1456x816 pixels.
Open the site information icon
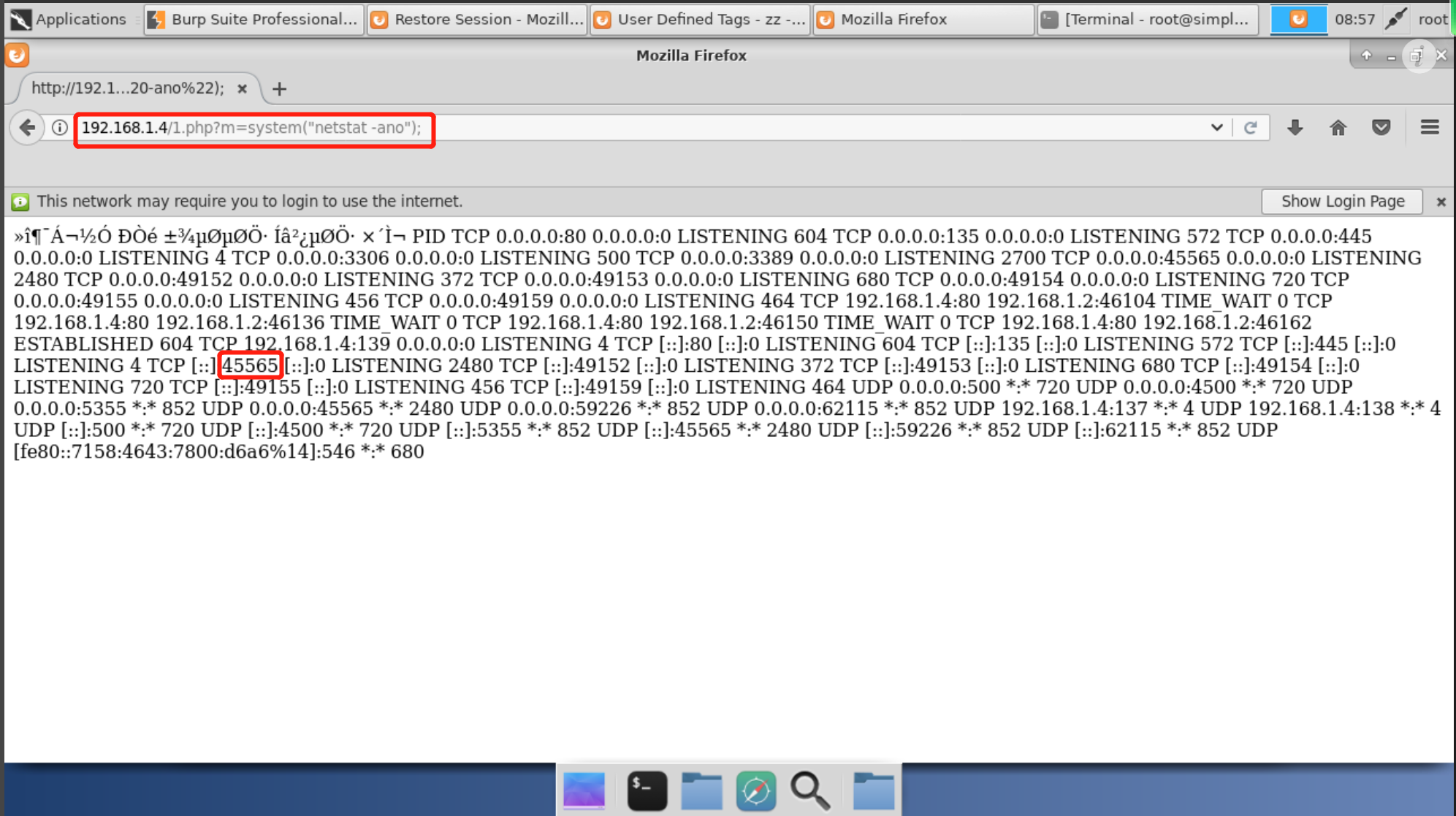(60, 128)
